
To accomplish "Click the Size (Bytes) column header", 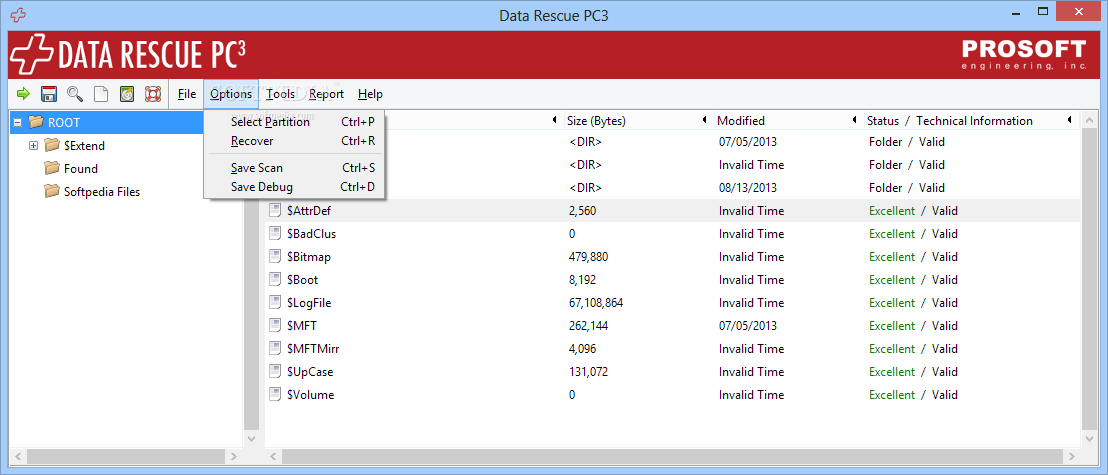I will click(x=596, y=120).
